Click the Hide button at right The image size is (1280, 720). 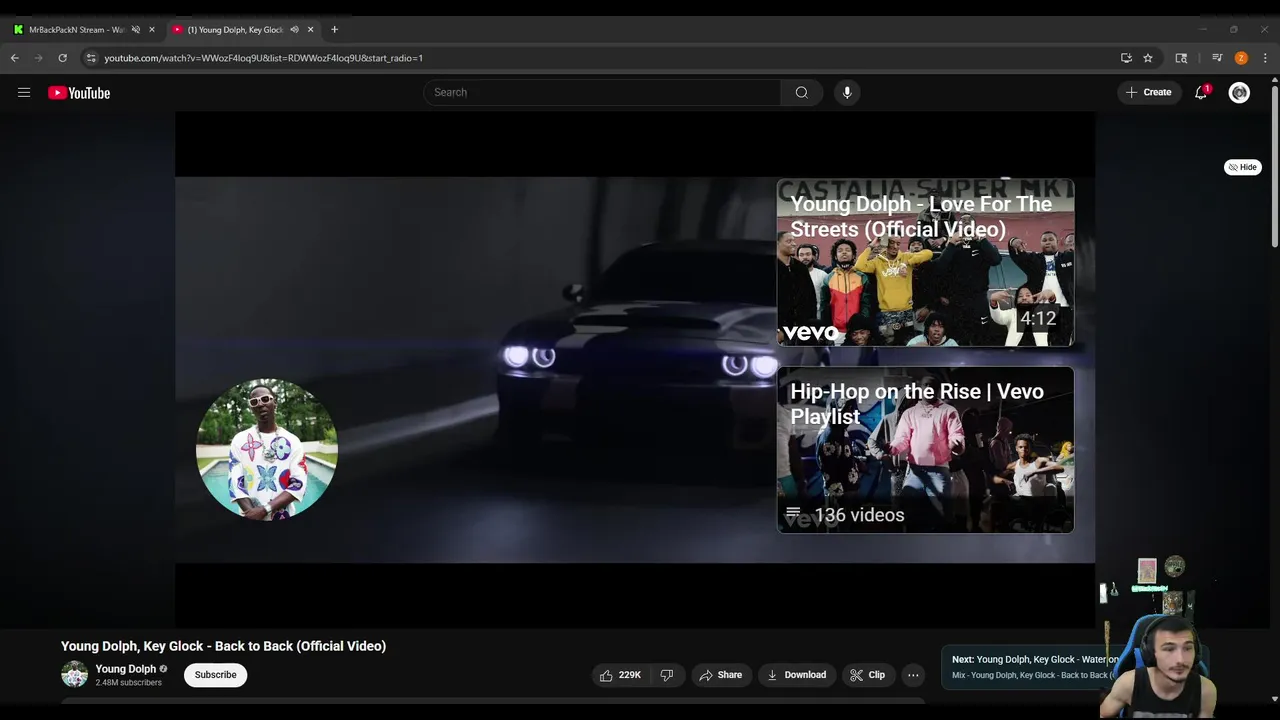pos(1243,167)
